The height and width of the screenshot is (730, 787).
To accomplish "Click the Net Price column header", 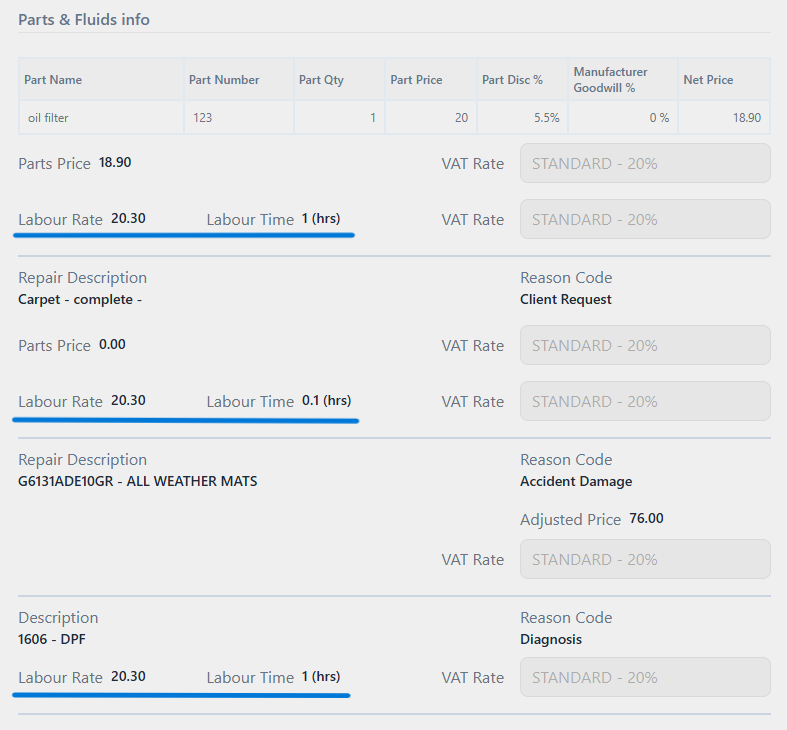I will pos(708,80).
